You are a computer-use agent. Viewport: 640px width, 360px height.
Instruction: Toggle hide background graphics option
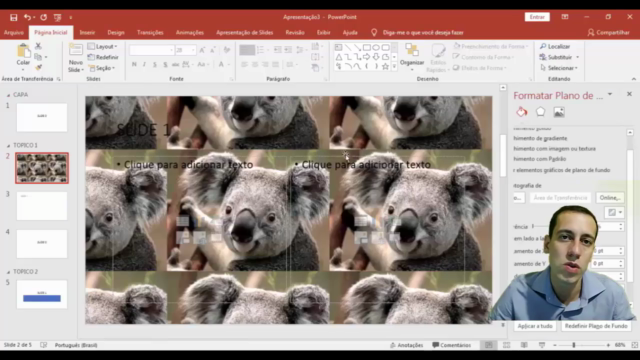pyautogui.click(x=562, y=170)
